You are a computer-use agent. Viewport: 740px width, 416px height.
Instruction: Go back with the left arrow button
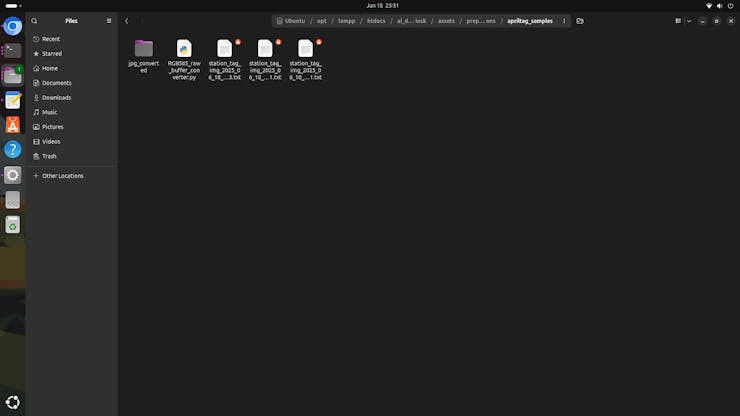[126, 21]
